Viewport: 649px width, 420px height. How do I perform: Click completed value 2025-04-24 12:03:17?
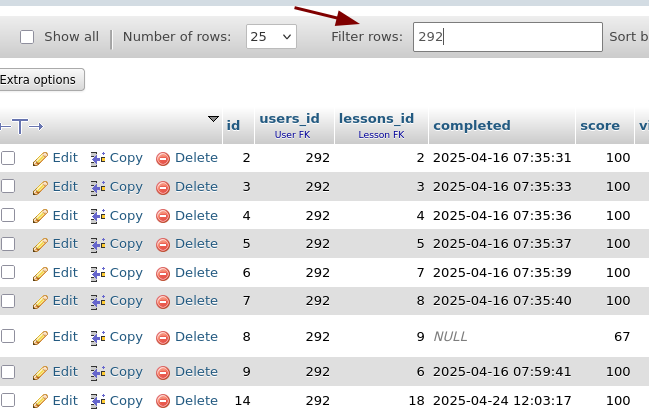tap(502, 401)
